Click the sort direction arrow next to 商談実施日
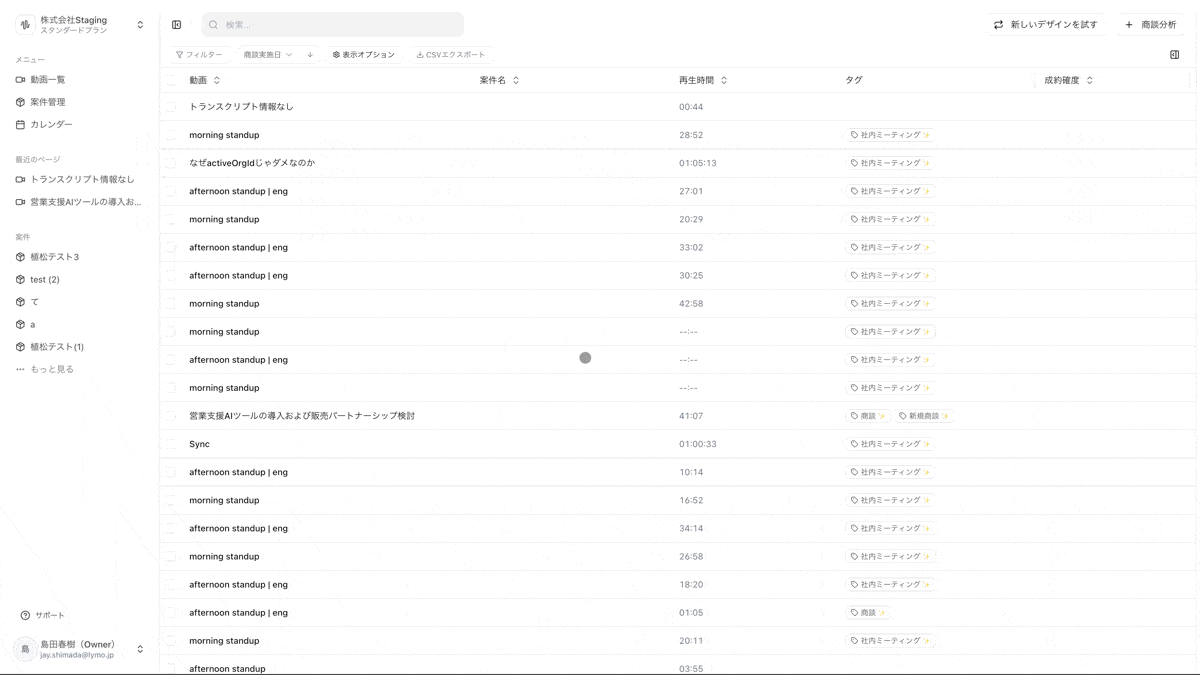Image resolution: width=1200 pixels, height=675 pixels. point(310,55)
